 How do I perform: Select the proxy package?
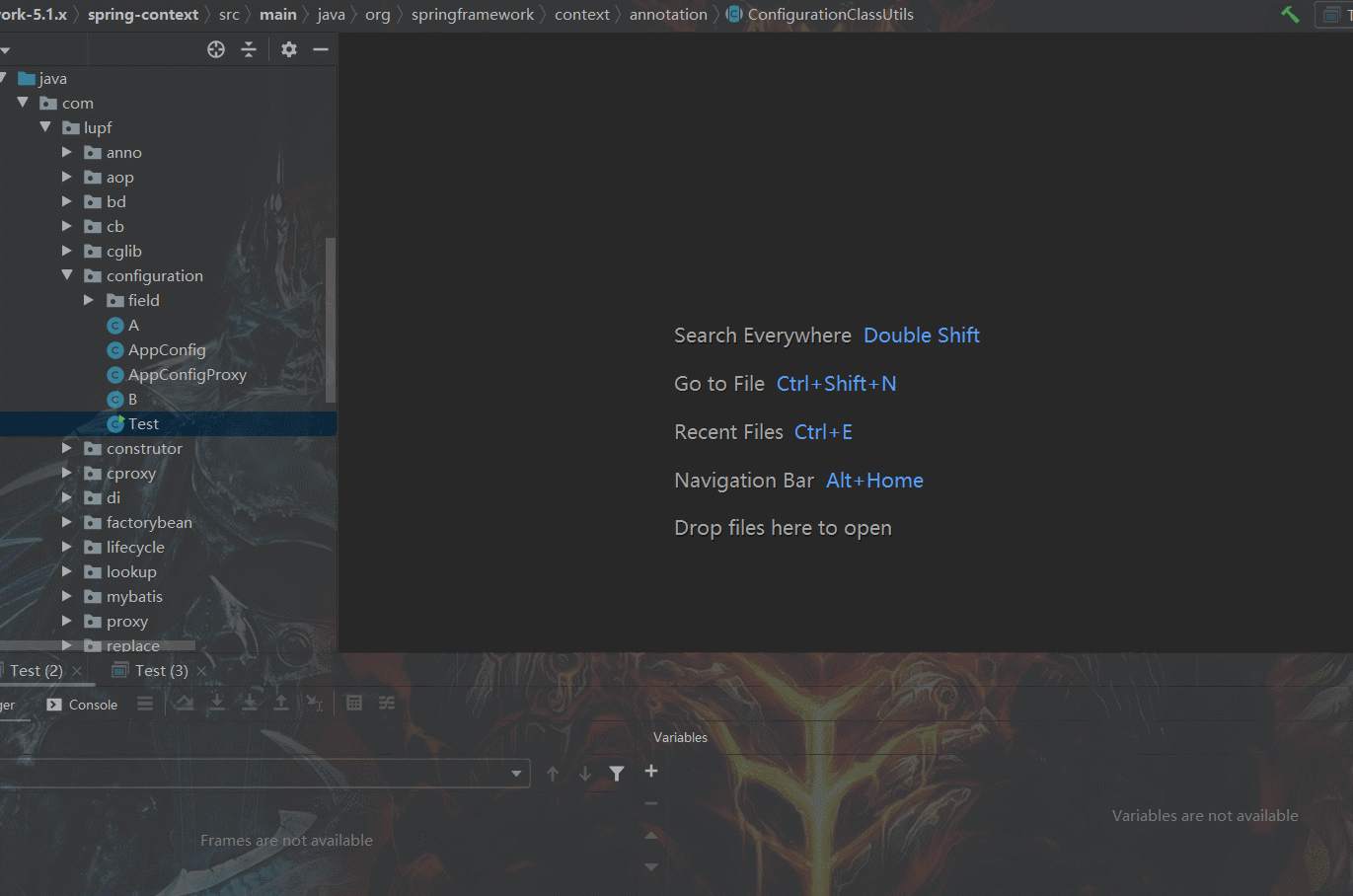pyautogui.click(x=126, y=622)
